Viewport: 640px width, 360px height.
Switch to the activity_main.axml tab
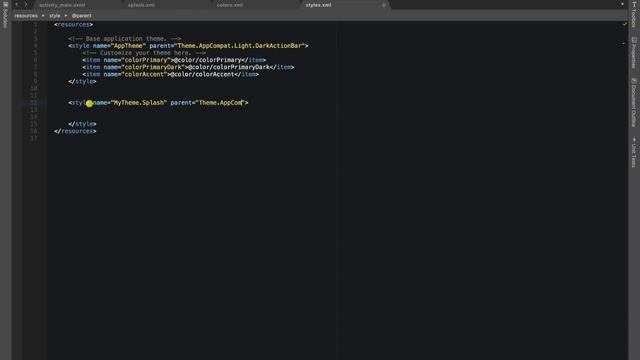62,5
